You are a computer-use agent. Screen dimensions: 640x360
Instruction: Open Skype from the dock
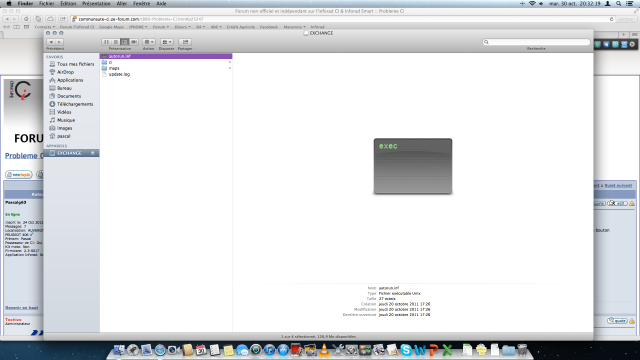(406, 350)
